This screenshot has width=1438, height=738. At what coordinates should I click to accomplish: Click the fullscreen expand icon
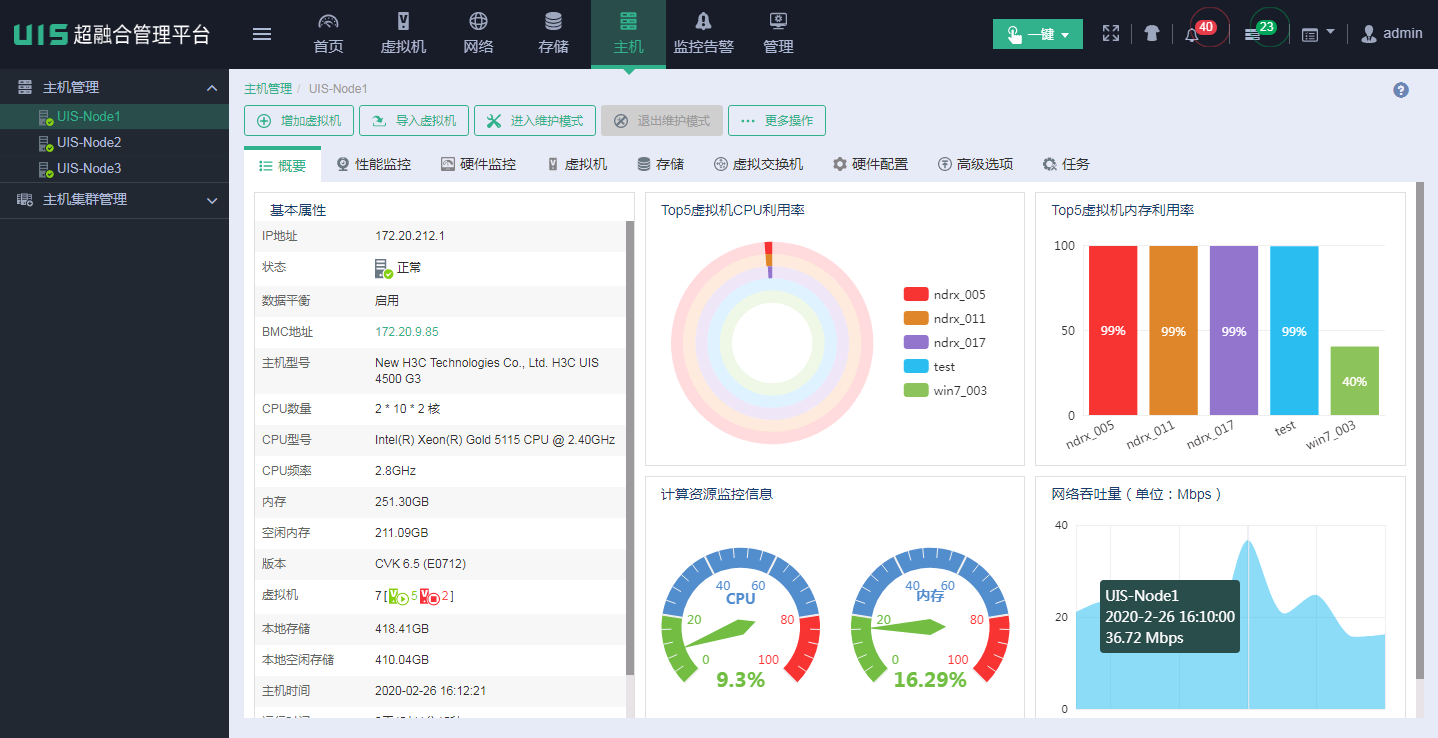(x=1111, y=33)
